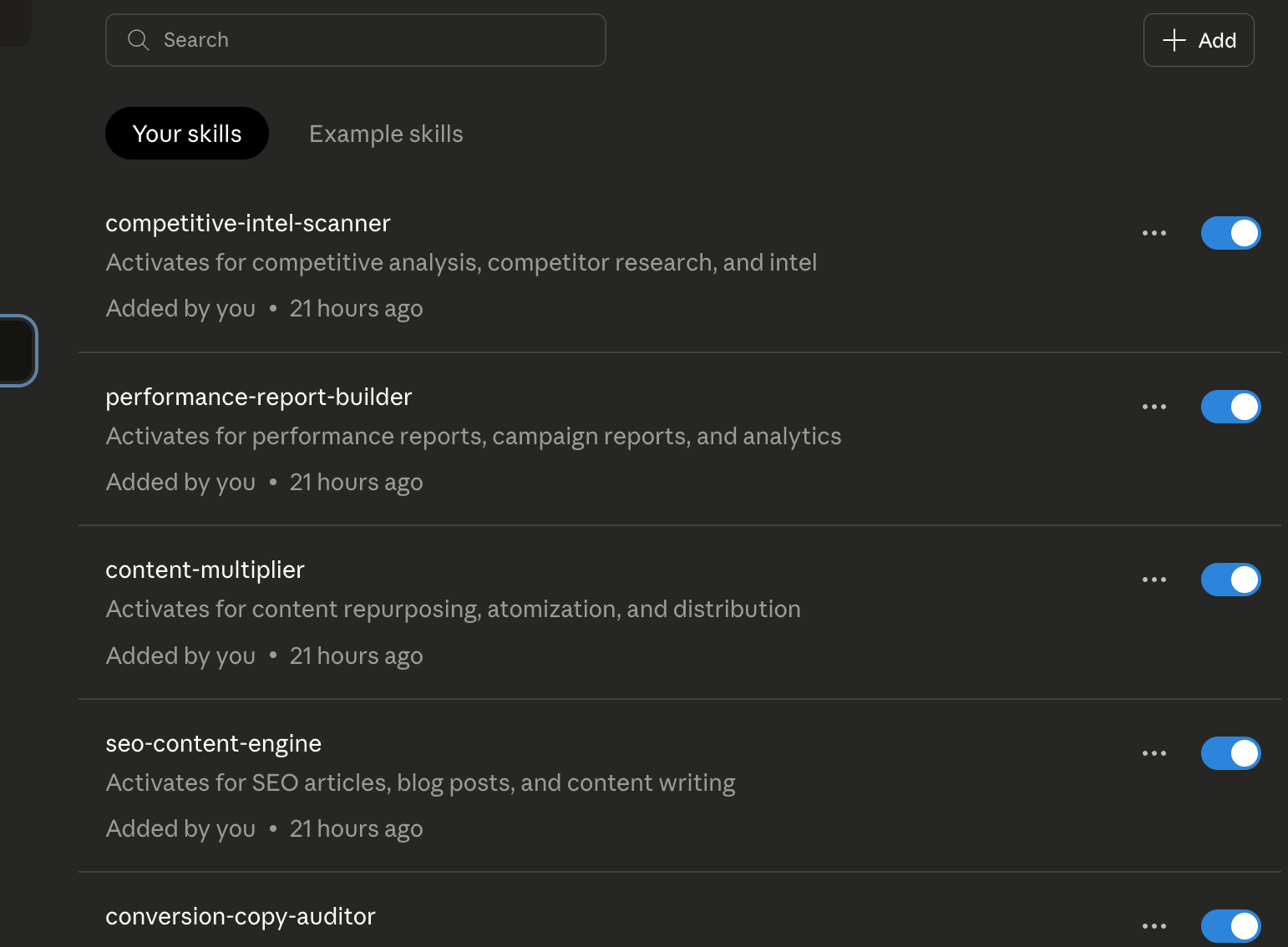
Task: Disable the competitive-intel-scanner skill toggle
Action: (x=1230, y=233)
